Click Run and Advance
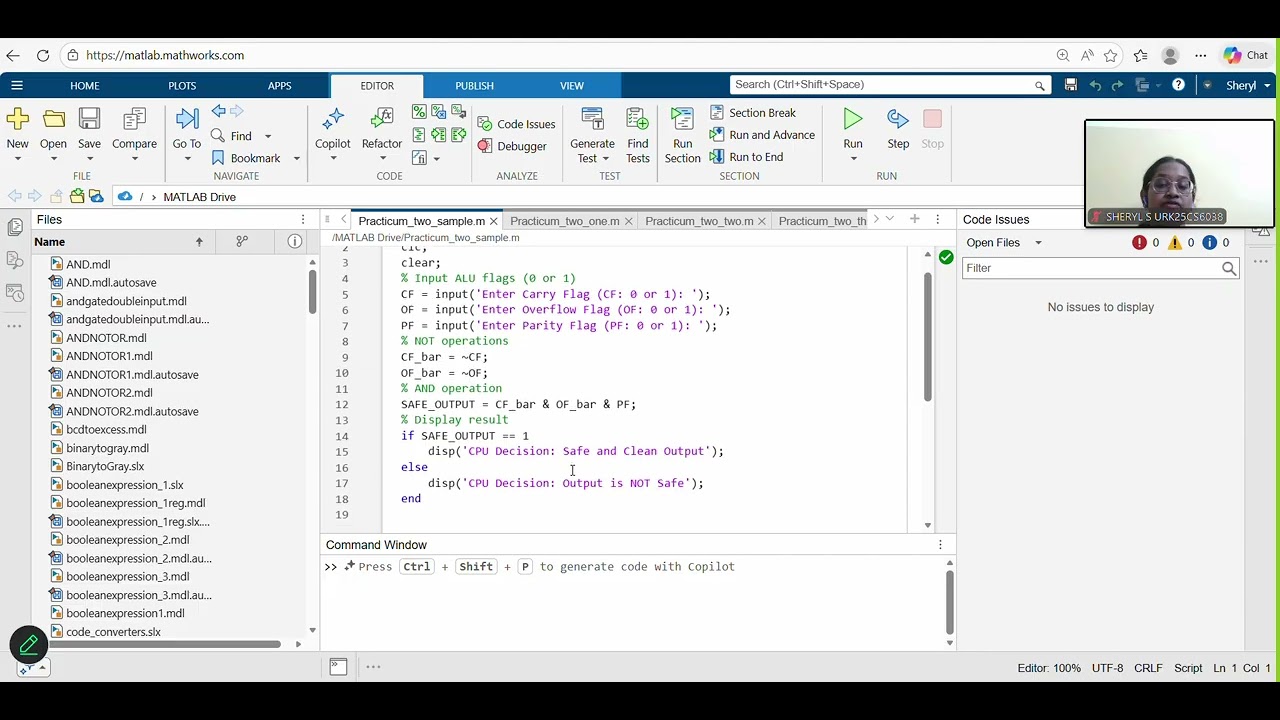This screenshot has width=1280, height=720. 762,135
